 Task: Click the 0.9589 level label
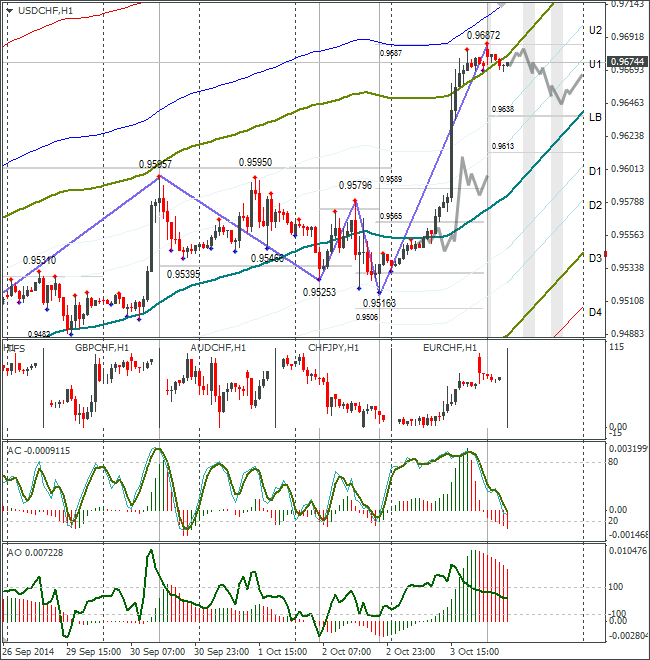391,179
